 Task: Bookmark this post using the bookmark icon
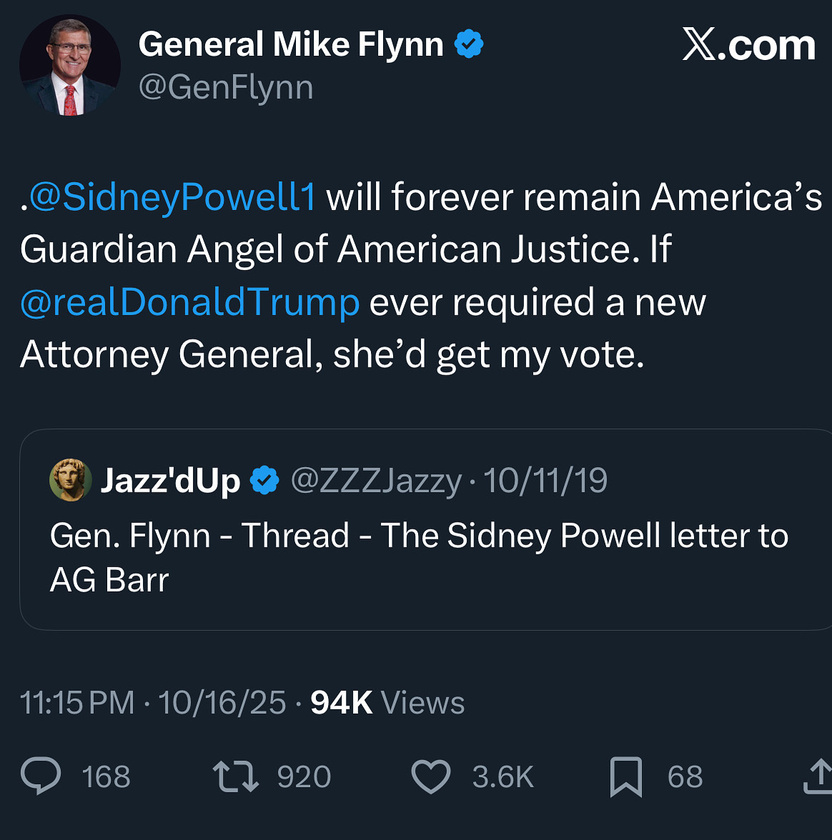(626, 776)
